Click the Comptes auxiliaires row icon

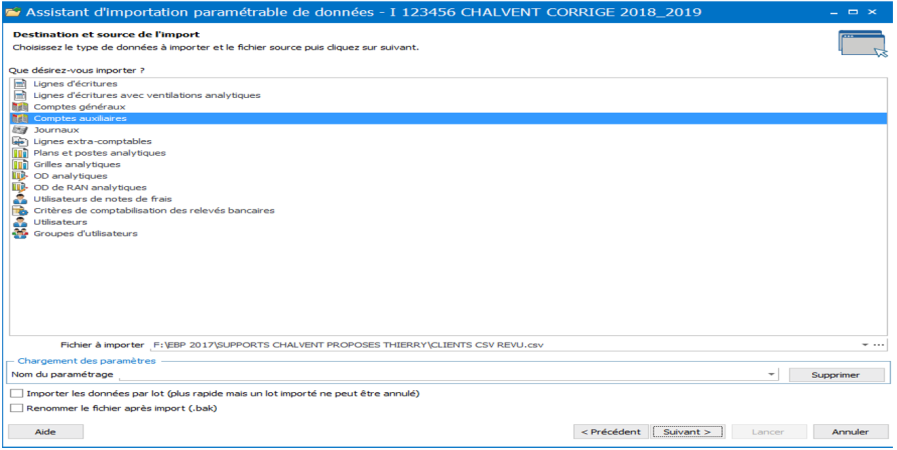pyautogui.click(x=20, y=118)
